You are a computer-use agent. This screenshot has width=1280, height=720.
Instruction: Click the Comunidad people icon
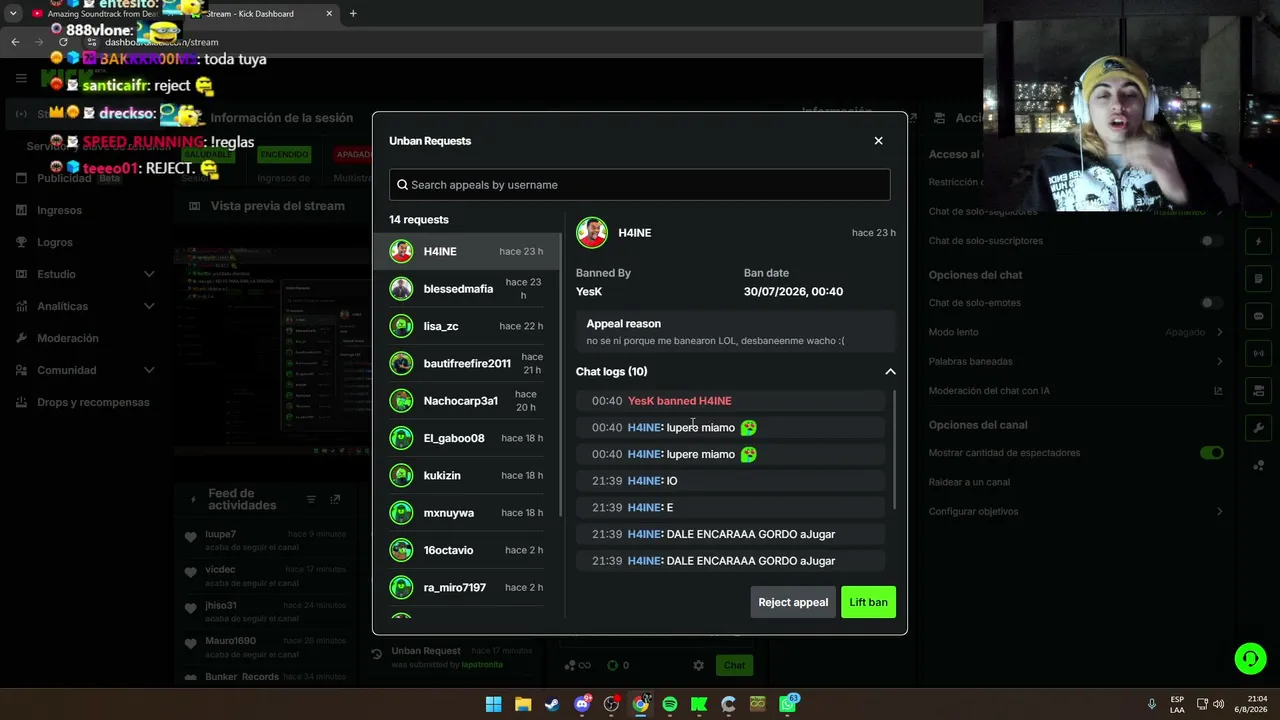point(21,370)
